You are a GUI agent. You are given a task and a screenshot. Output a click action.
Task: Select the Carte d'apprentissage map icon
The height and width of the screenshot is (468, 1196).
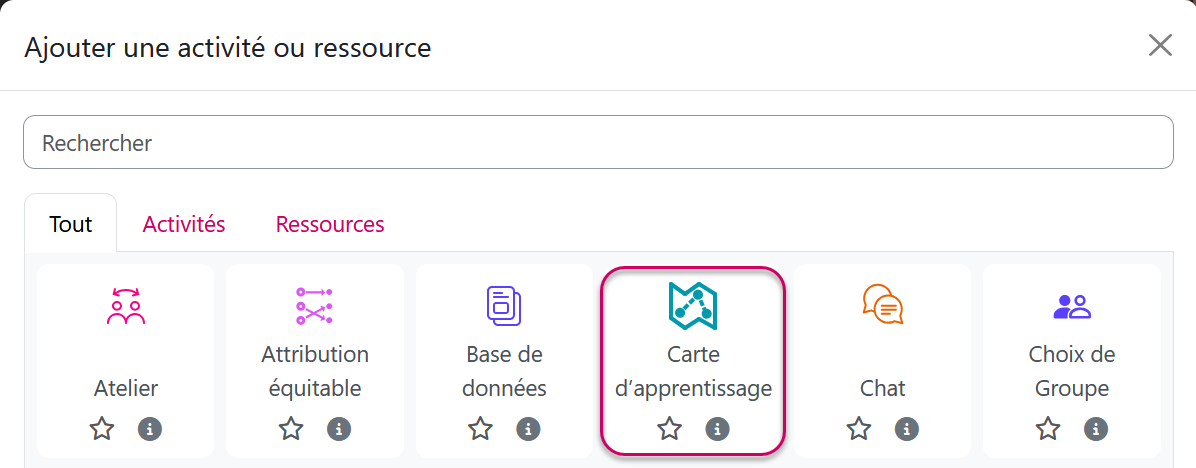tap(693, 306)
